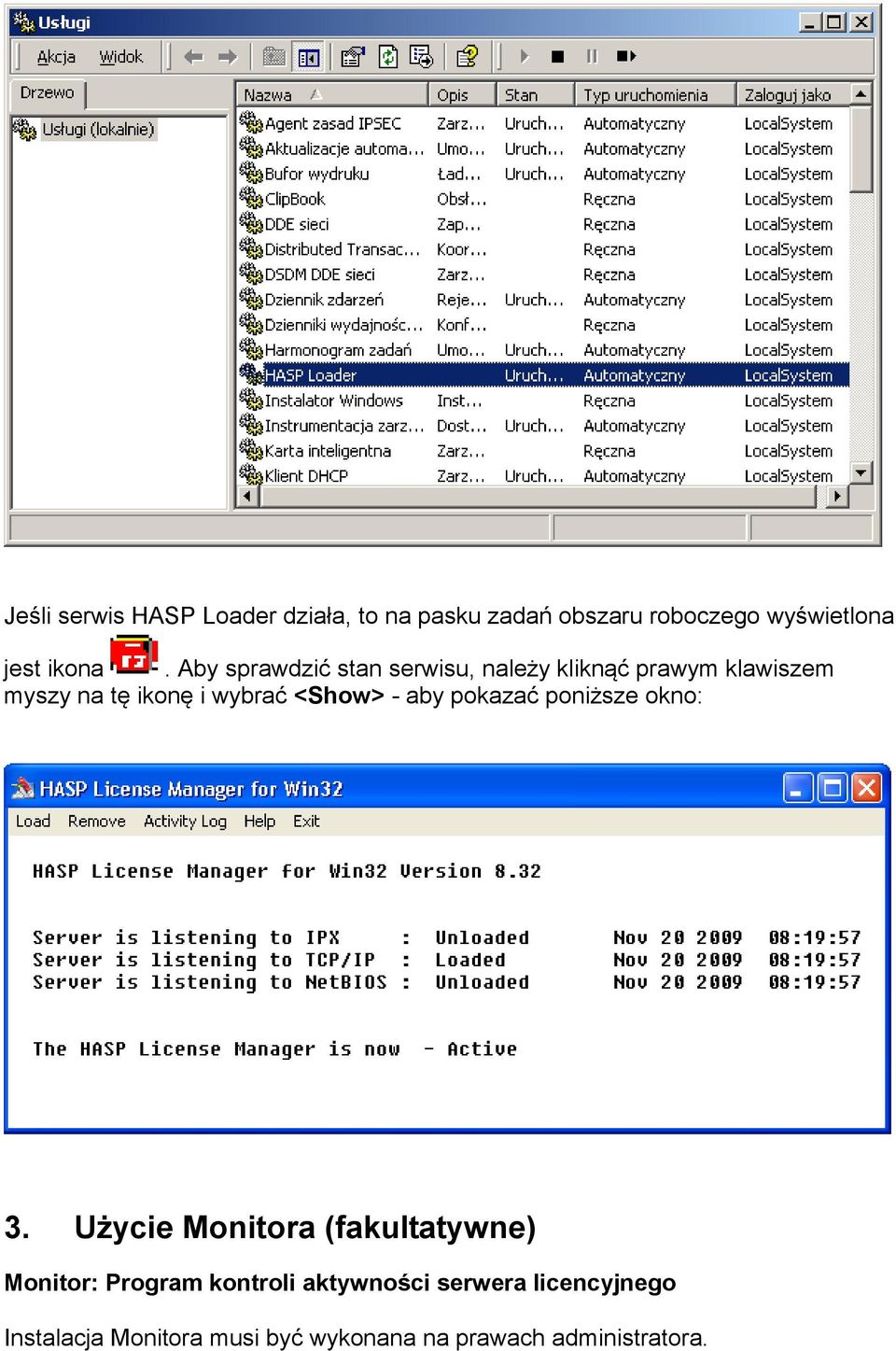Click the Restart service icon
Screen dimensions: 896x1351
(626, 57)
